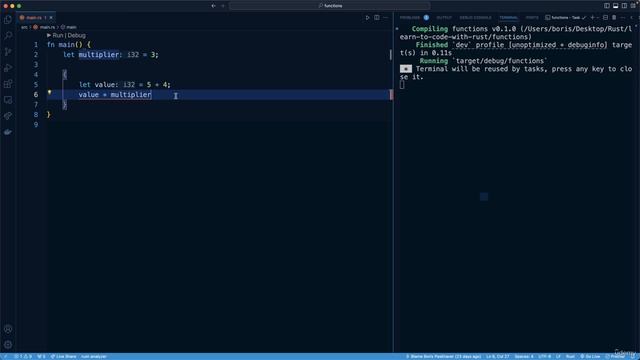
Task: Toggle secondary sidebar layout icon
Action: pyautogui.click(x=624, y=6)
